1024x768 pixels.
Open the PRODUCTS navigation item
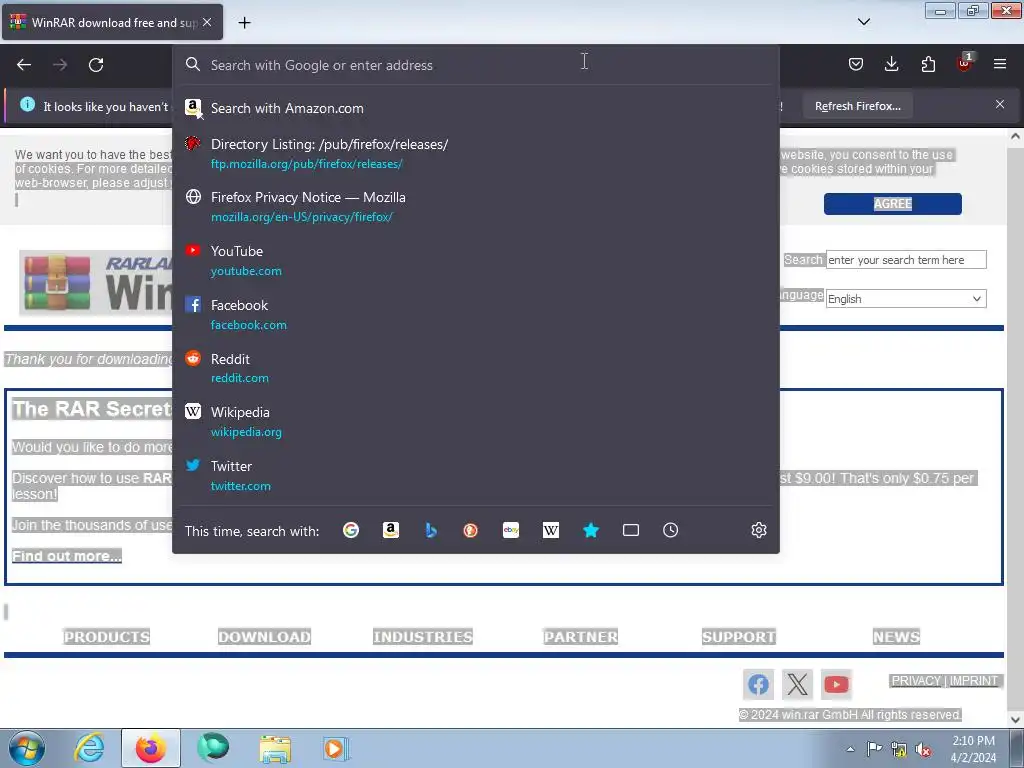click(x=106, y=637)
